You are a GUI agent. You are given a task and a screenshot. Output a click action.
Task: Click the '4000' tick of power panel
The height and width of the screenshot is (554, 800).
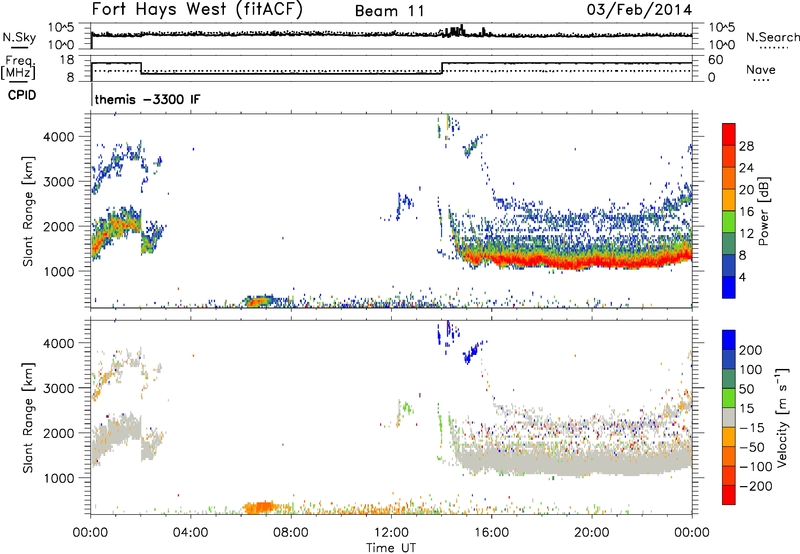tap(58, 137)
